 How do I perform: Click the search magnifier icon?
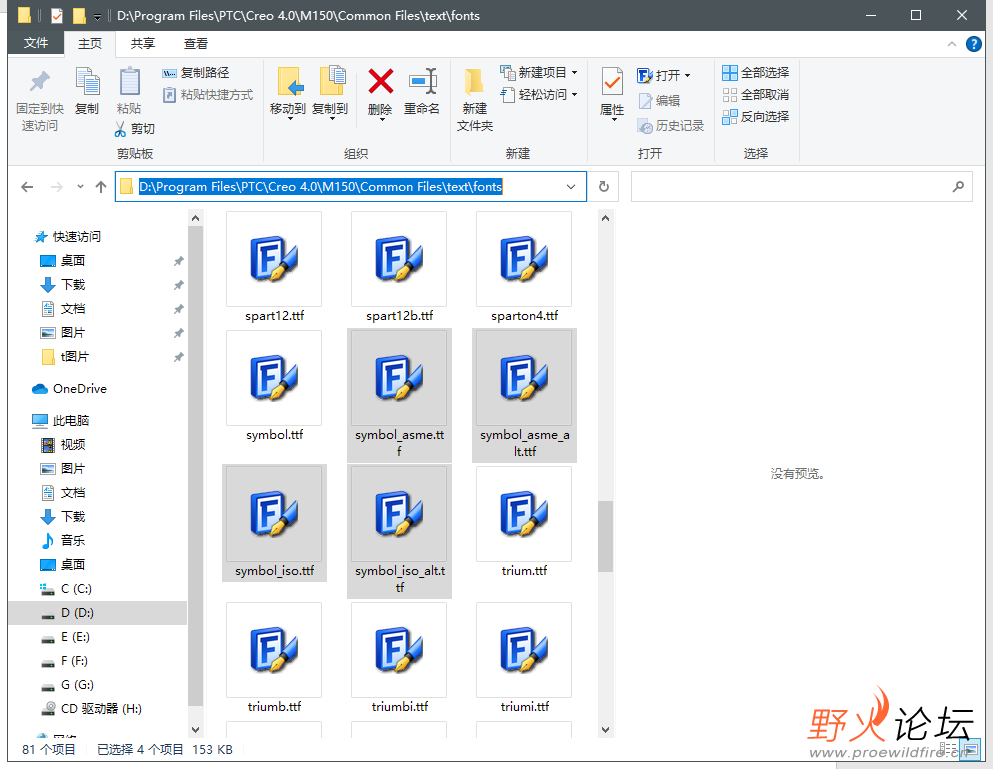click(x=958, y=187)
